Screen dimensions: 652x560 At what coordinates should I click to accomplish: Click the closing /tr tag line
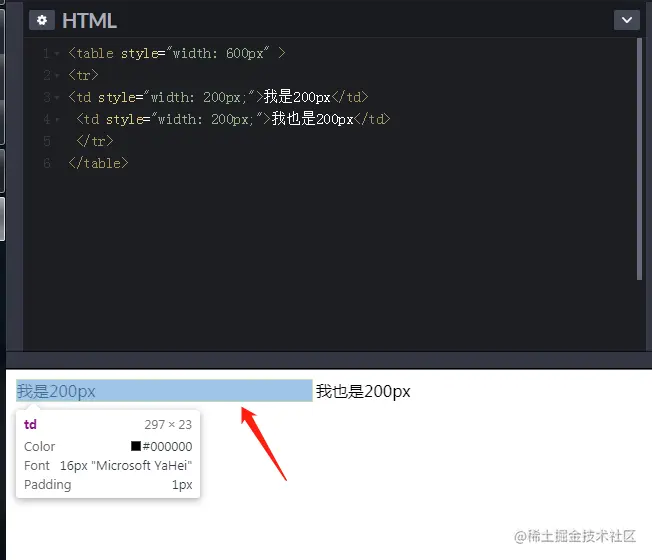pyautogui.click(x=95, y=141)
